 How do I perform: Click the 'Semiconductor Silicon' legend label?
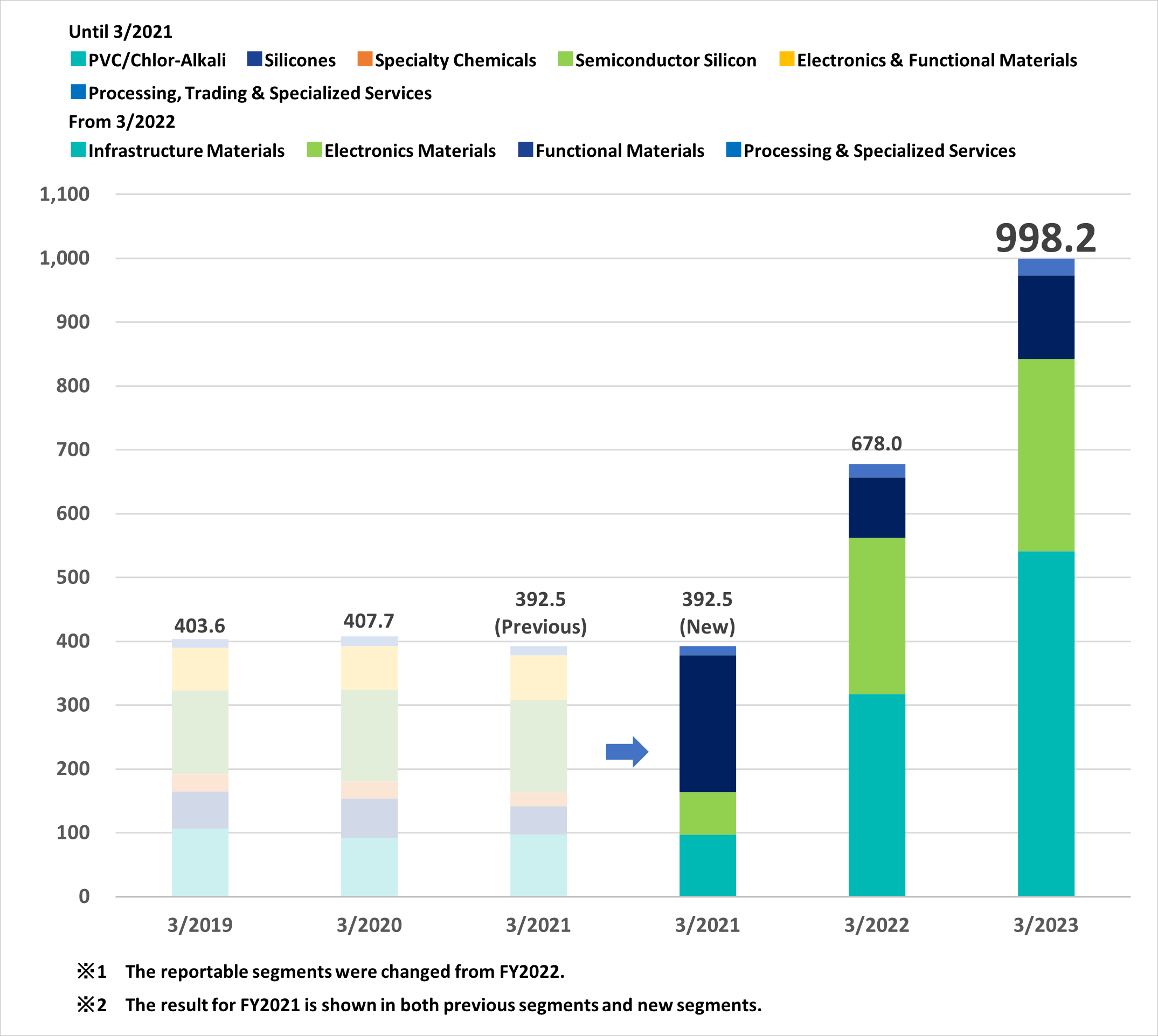(x=666, y=60)
